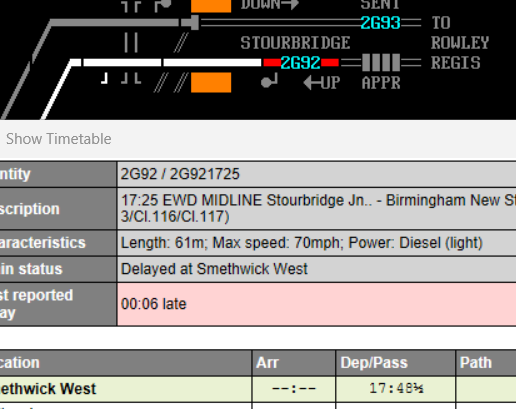
Task: Click the lower orange platform block
Action: (211, 82)
